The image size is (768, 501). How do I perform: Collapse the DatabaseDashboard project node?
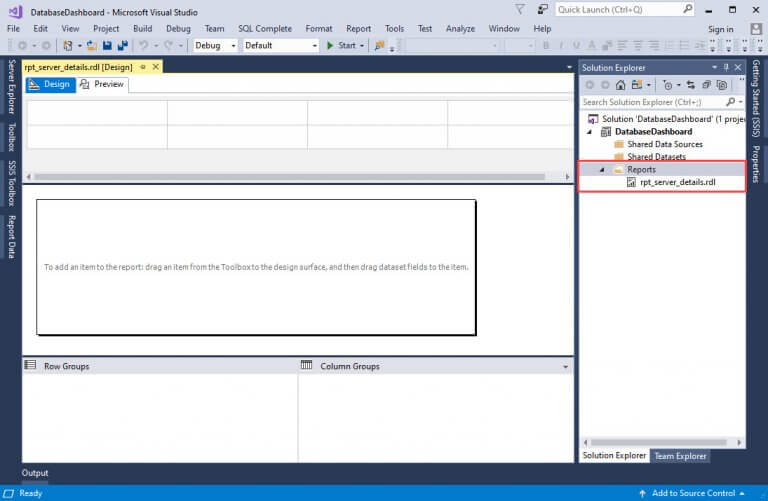pyautogui.click(x=590, y=132)
